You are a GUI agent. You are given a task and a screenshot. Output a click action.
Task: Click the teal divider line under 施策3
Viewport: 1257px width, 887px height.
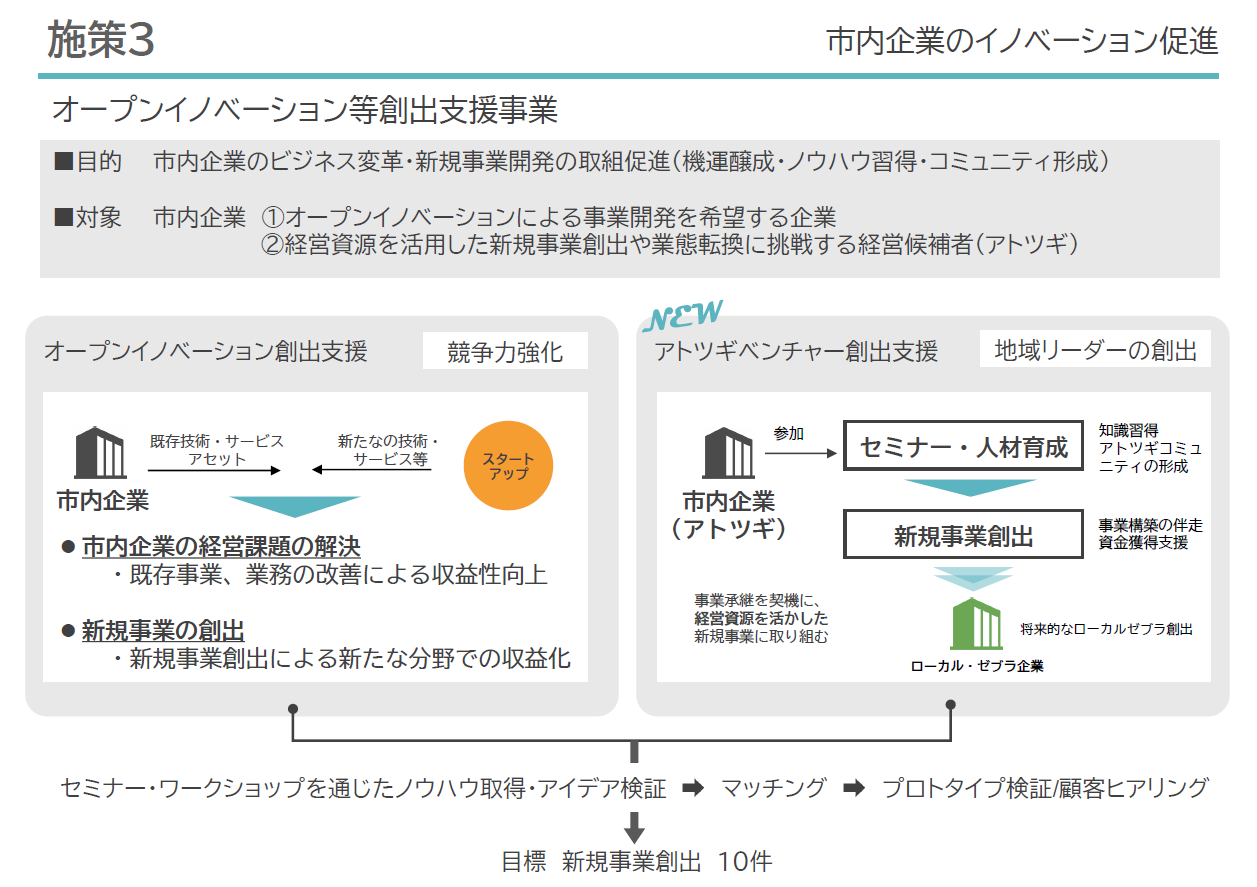(x=628, y=76)
